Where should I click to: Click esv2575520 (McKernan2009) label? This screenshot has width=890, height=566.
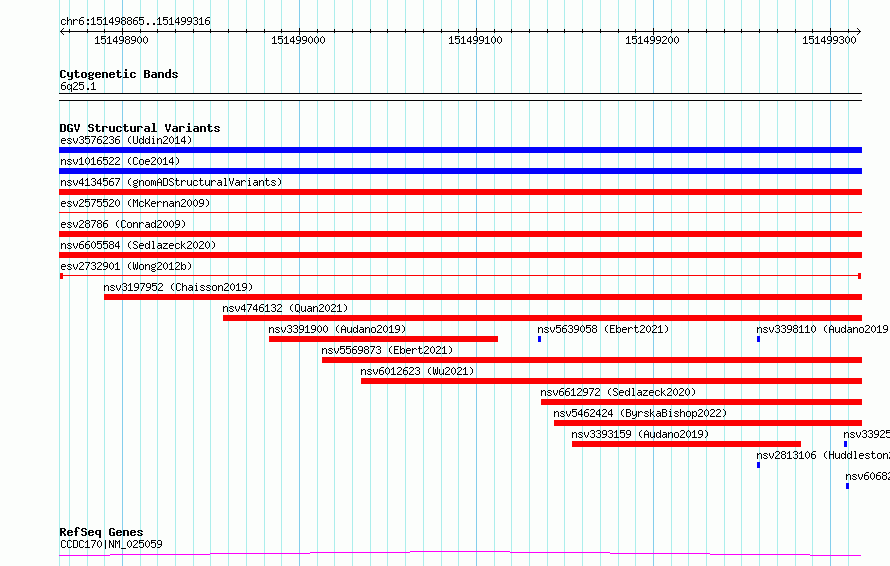[135, 203]
